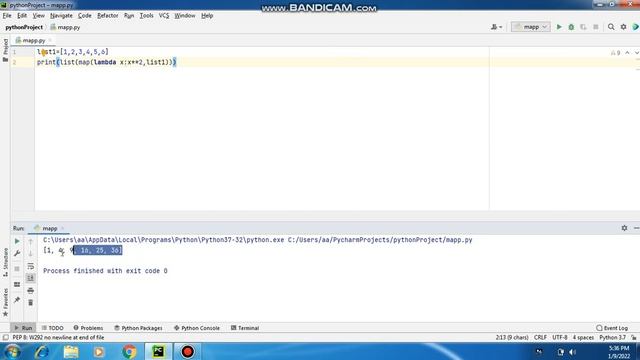
Task: Open the Windows Start button
Action: [x=13, y=351]
